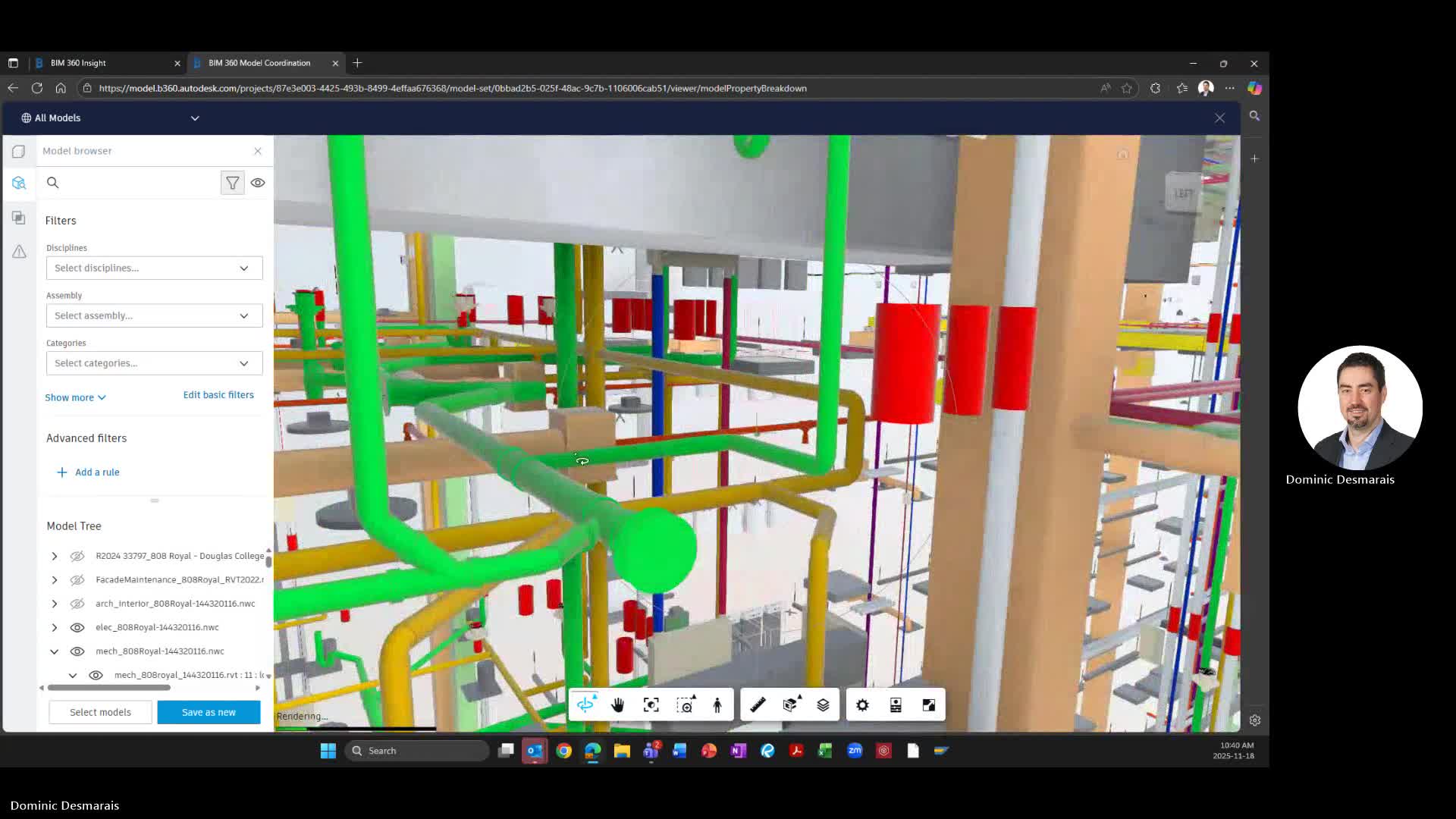Toggle full screen viewer mode
The image size is (1456, 819).
[929, 705]
